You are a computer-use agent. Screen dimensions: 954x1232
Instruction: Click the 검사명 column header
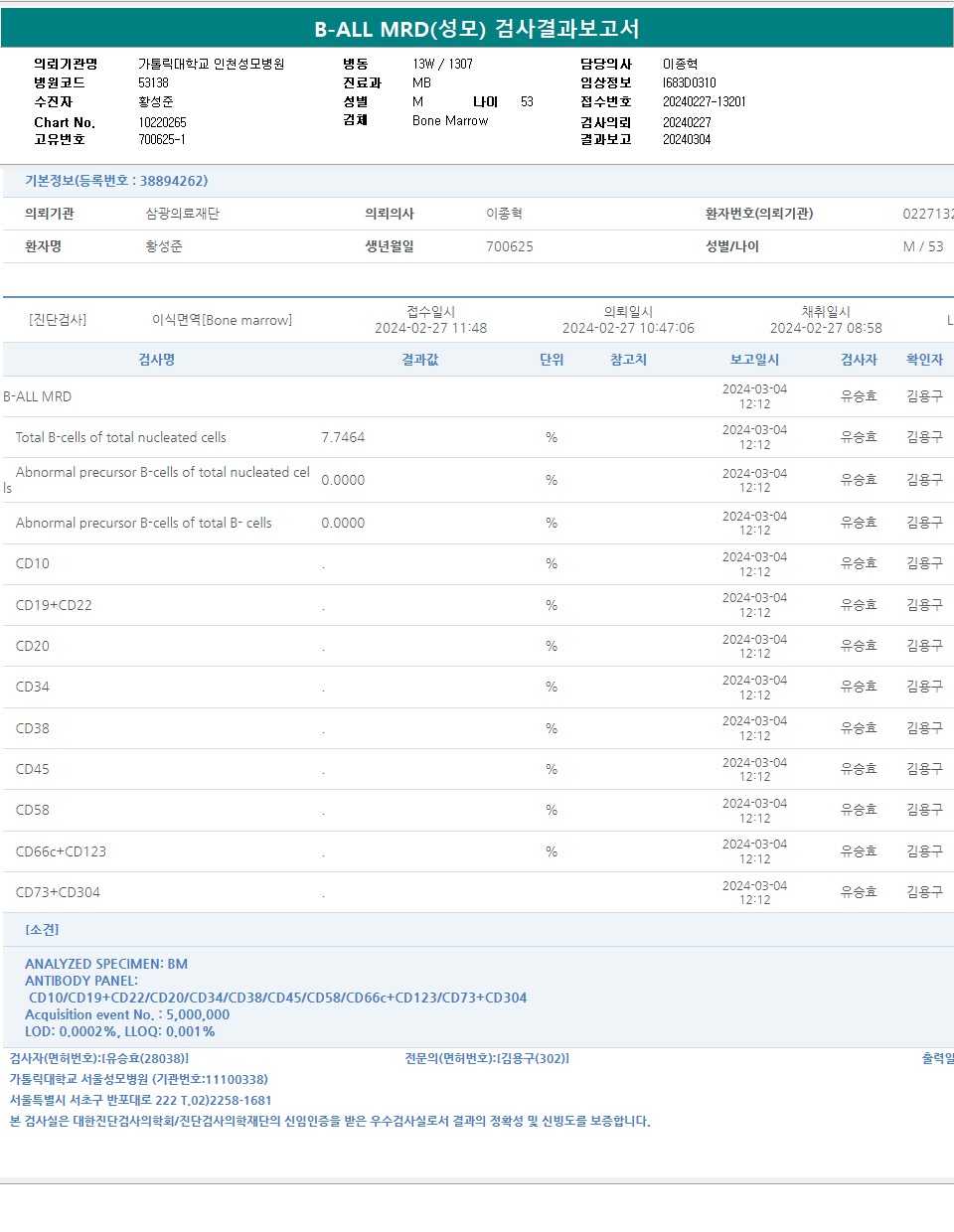coord(156,360)
